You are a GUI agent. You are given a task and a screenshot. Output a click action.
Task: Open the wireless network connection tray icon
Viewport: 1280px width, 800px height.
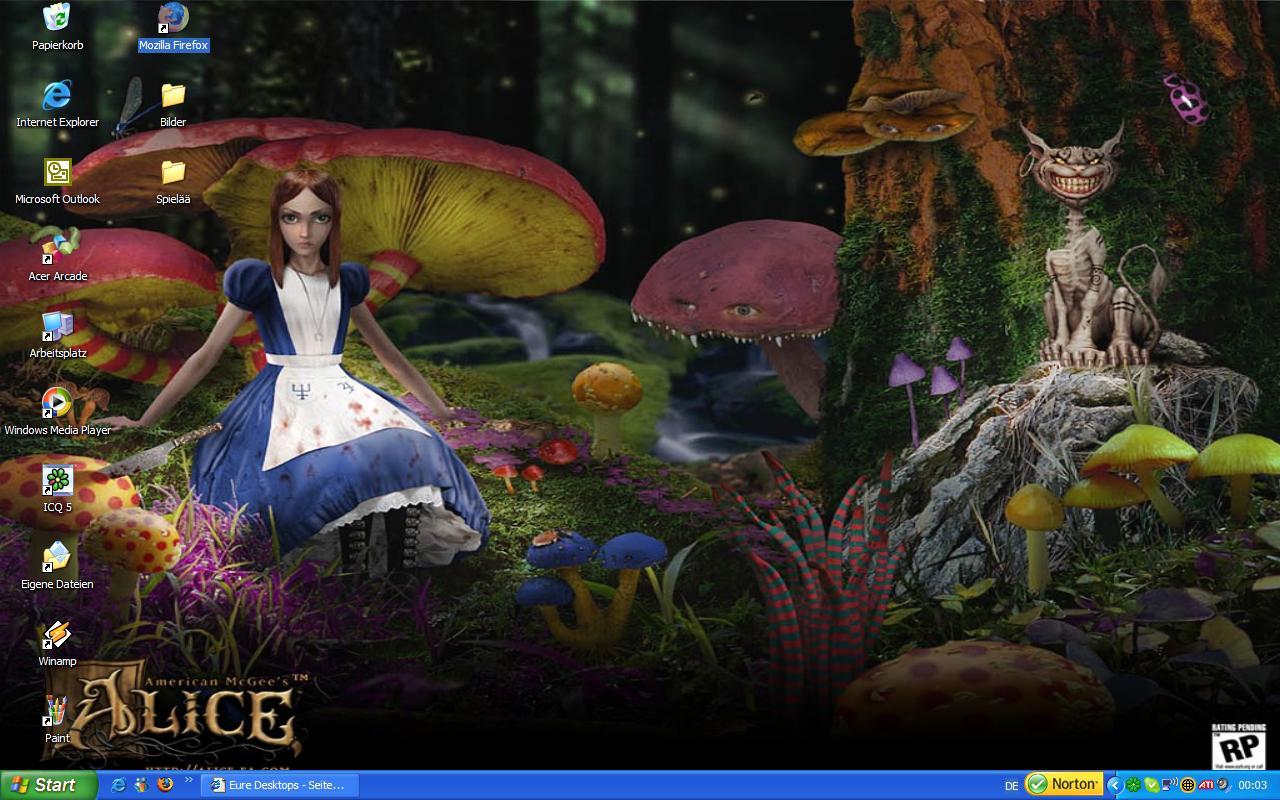[1169, 785]
